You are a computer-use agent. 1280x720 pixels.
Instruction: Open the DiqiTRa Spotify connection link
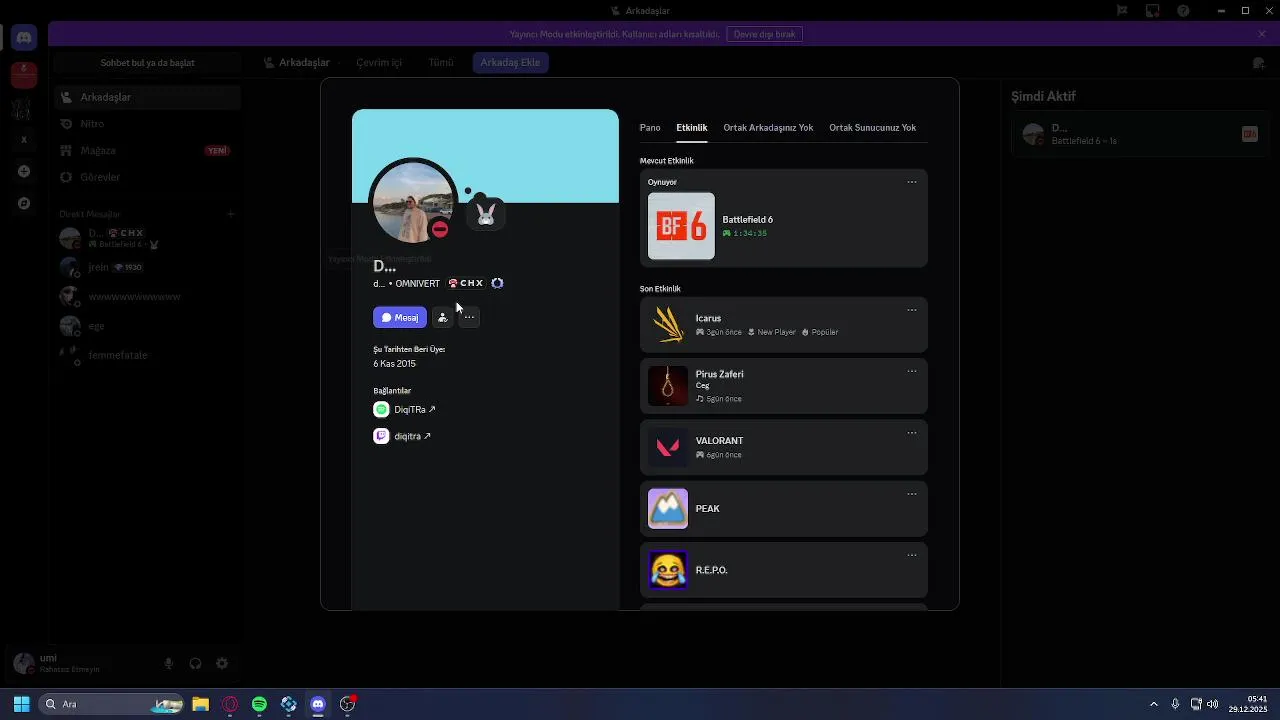coord(415,410)
